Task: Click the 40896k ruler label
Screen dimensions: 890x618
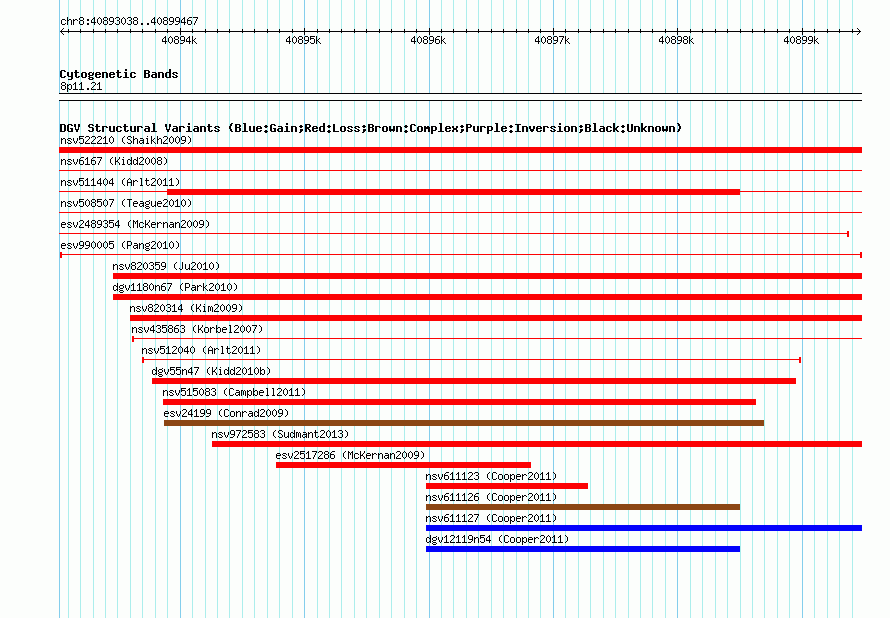Action: tap(428, 40)
